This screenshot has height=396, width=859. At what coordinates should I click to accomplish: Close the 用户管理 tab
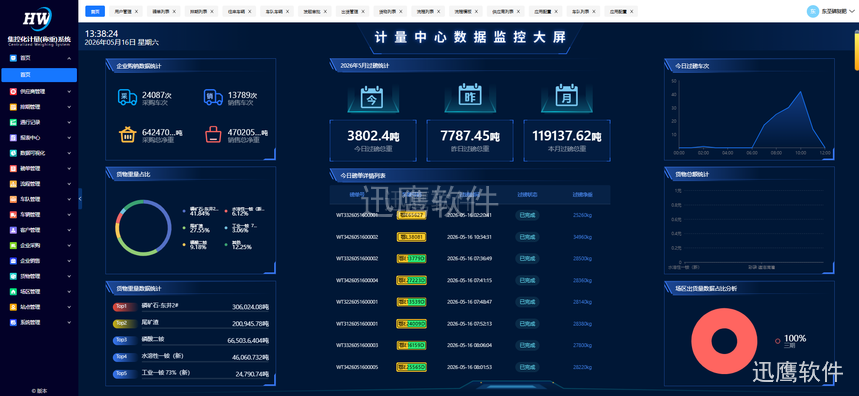click(x=136, y=11)
